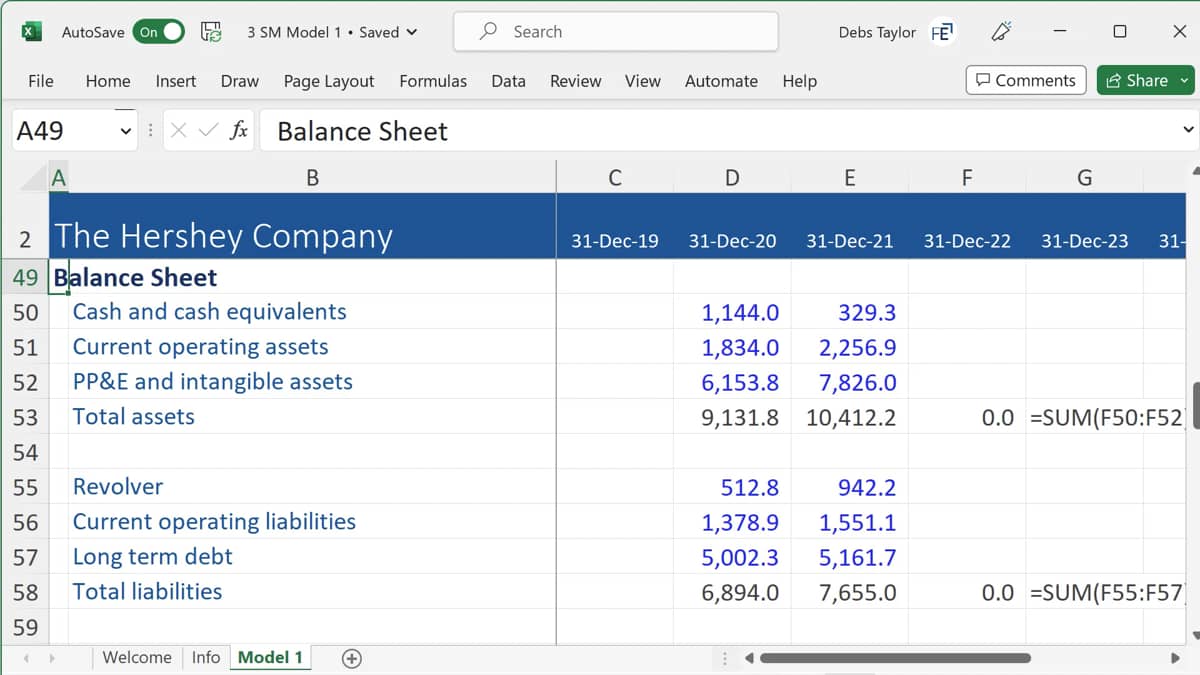This screenshot has width=1200, height=675.
Task: Open the Help ribbon tab
Action: point(800,81)
